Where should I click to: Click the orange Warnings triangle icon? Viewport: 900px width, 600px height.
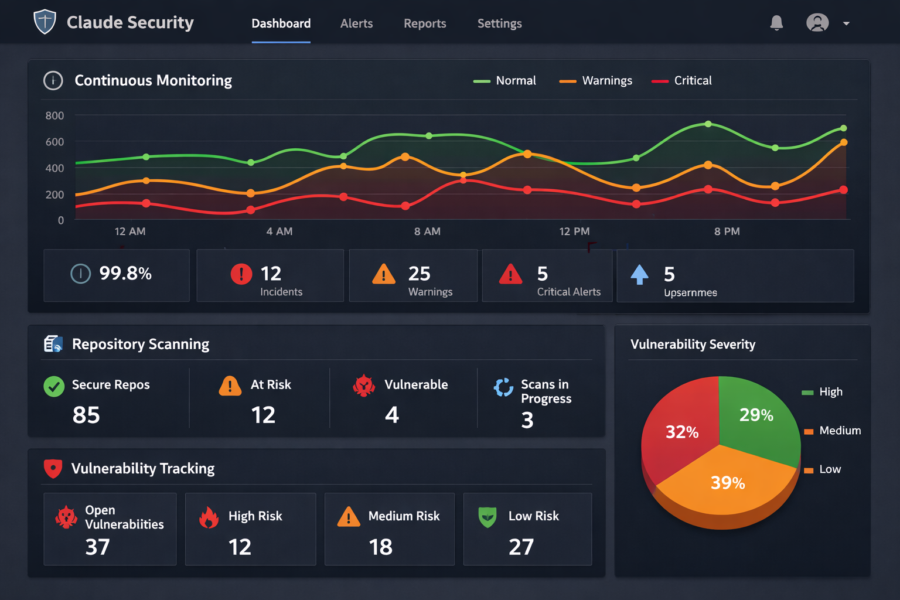383,274
